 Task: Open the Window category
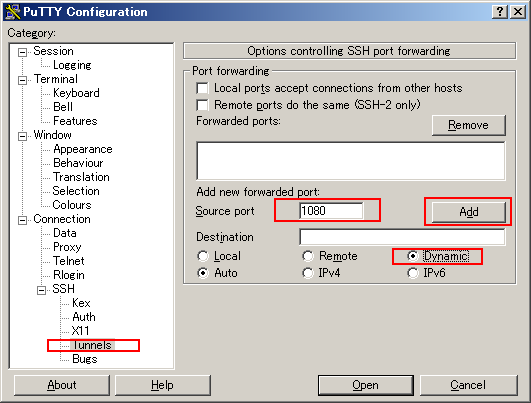(x=52, y=135)
